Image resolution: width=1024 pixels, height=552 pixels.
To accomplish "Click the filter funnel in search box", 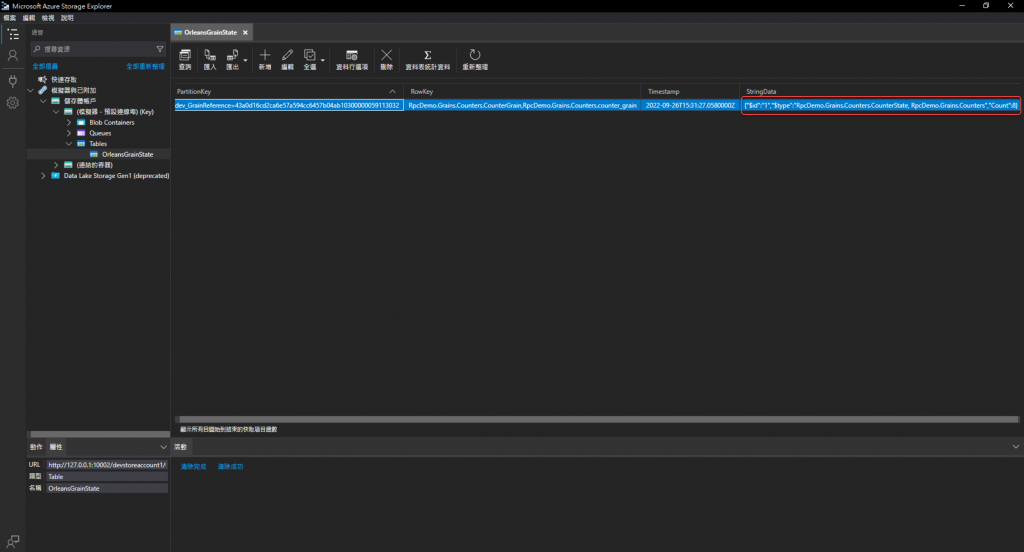I will 160,49.
